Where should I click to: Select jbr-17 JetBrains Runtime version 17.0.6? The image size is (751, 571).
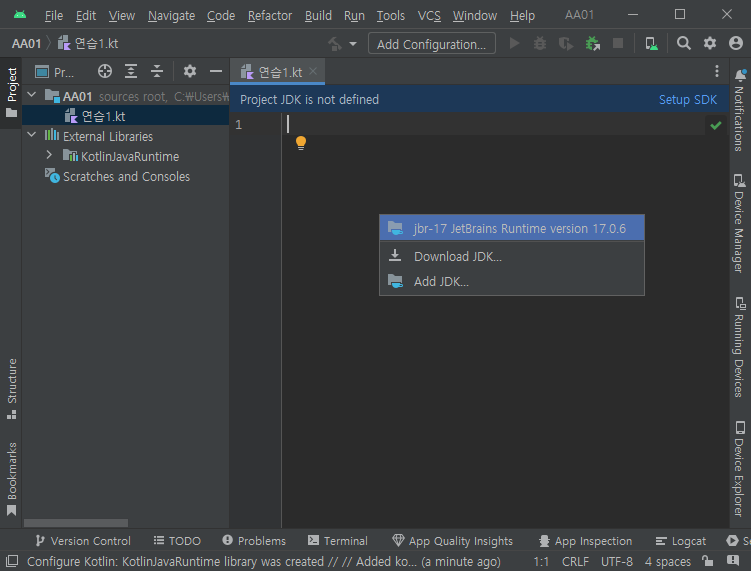coord(512,228)
